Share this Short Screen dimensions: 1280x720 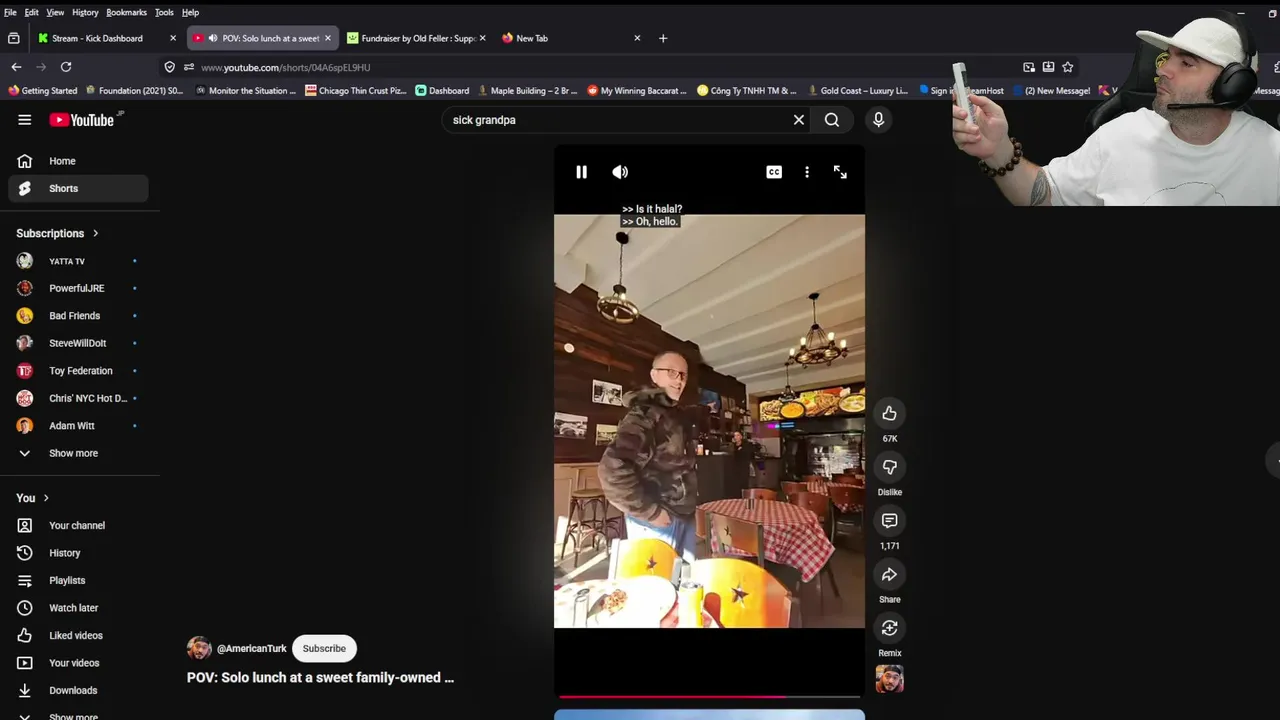[889, 574]
